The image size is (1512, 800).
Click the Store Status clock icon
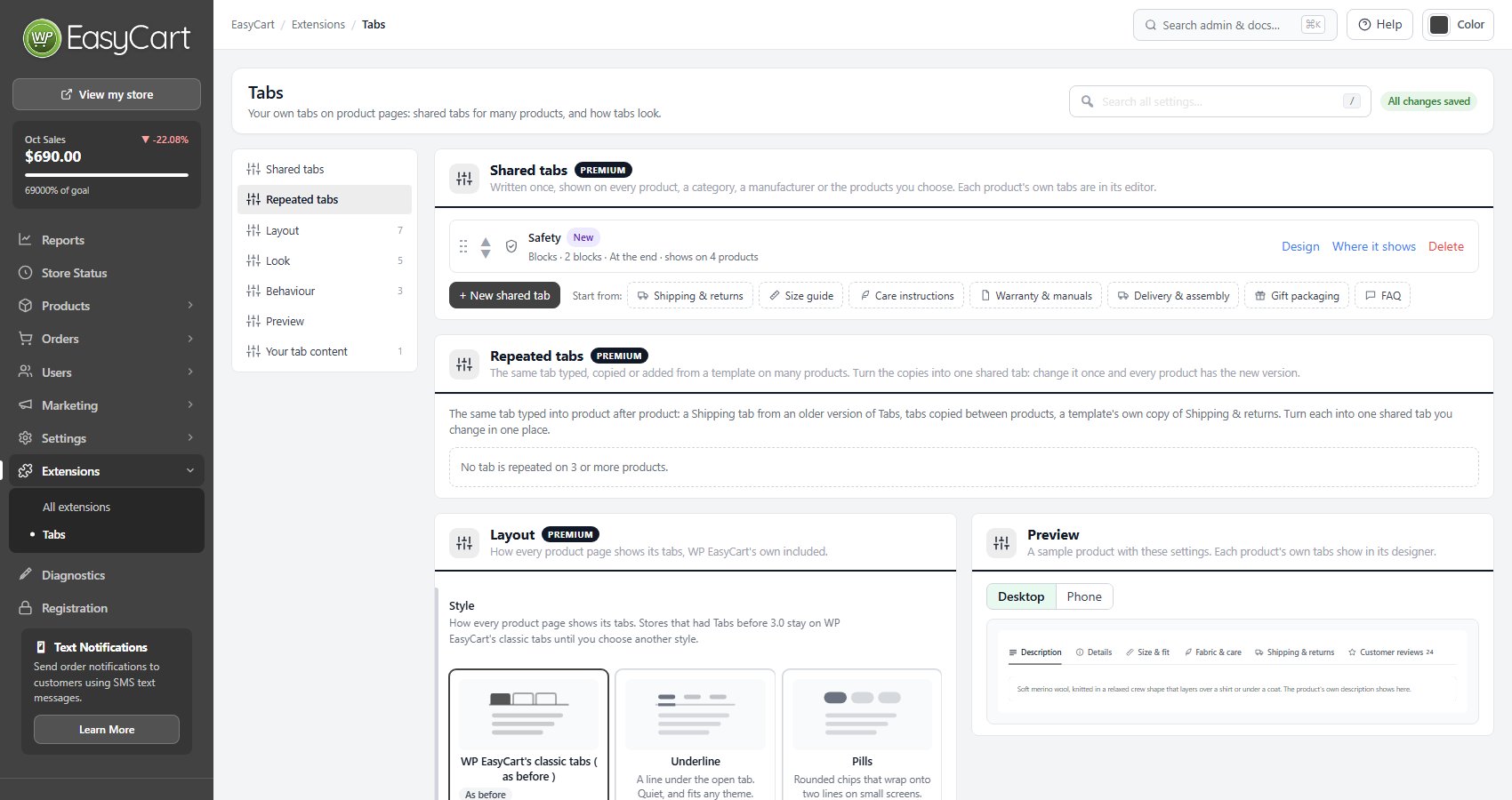click(25, 273)
